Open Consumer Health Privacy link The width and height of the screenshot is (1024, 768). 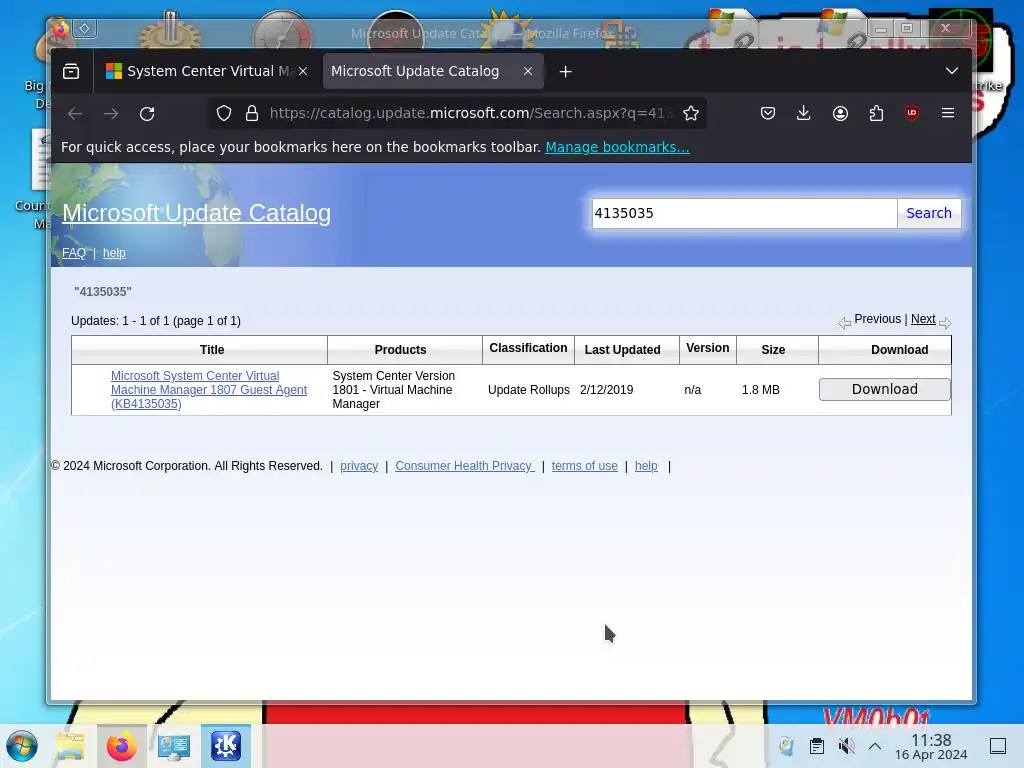464,466
